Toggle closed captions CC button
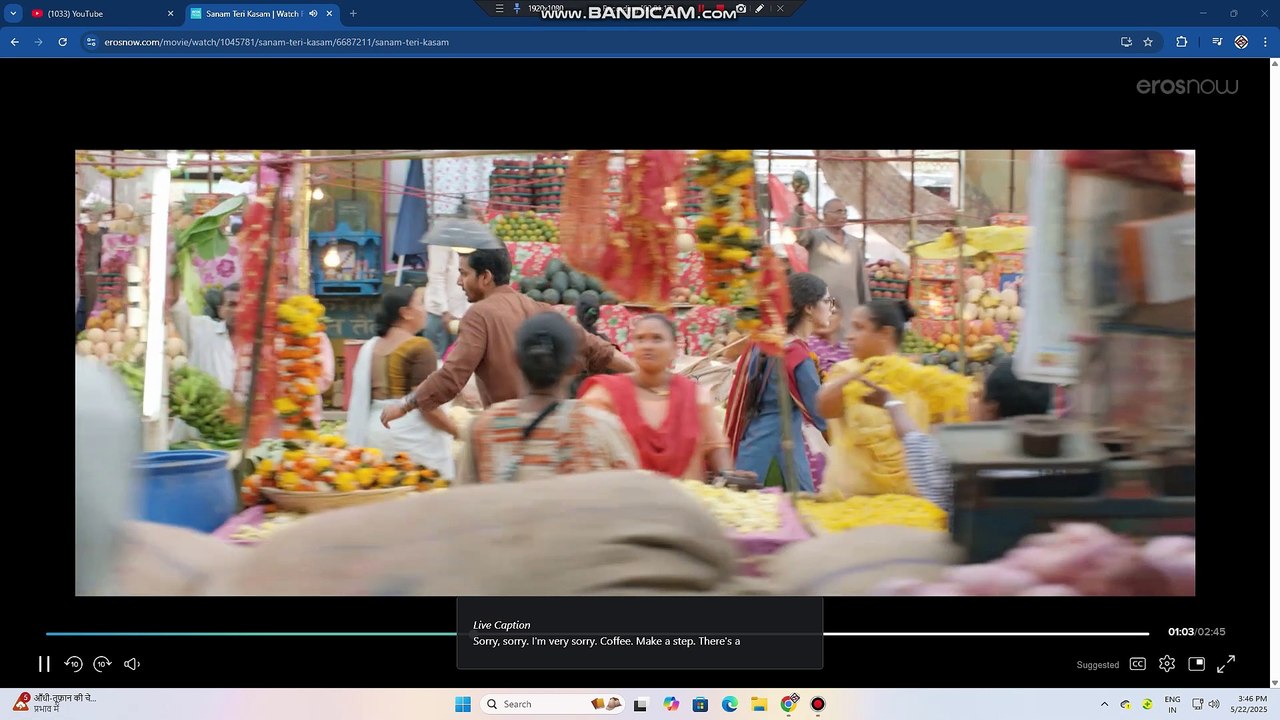 [1138, 664]
